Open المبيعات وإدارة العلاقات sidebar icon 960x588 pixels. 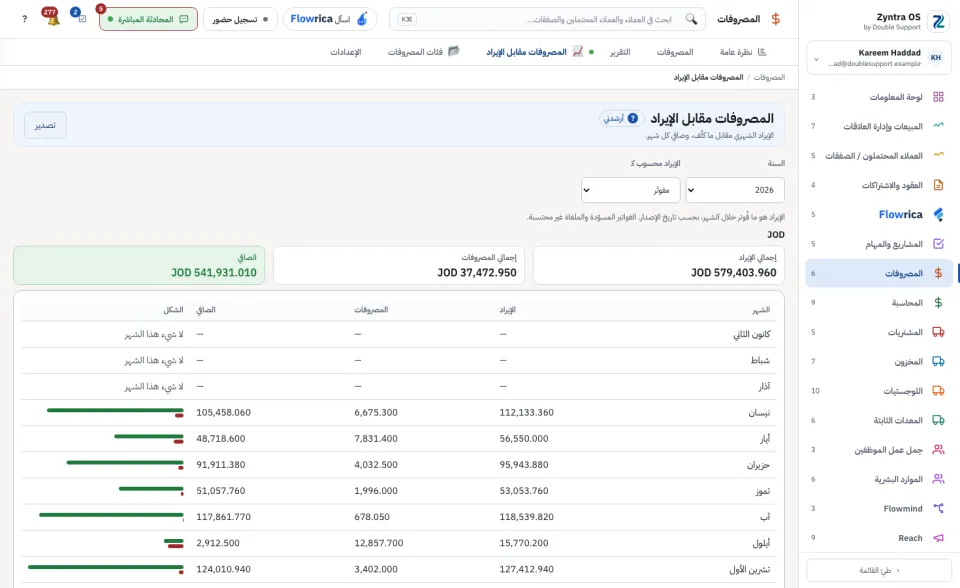938,126
